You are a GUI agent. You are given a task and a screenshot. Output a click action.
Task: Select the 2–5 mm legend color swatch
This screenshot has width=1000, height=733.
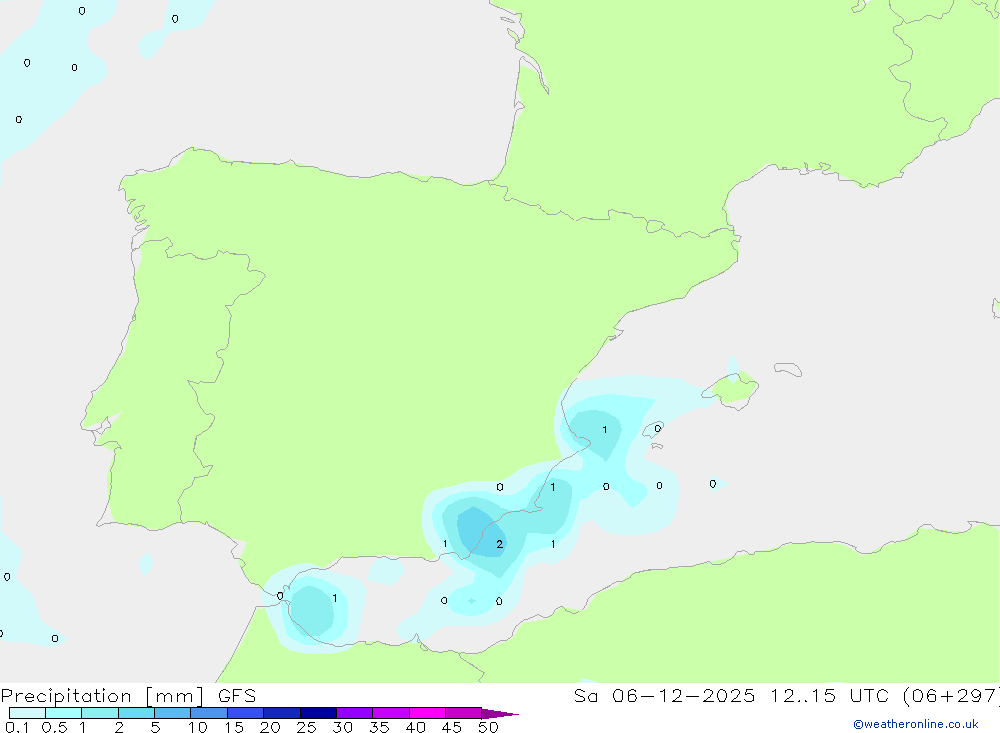pyautogui.click(x=136, y=713)
